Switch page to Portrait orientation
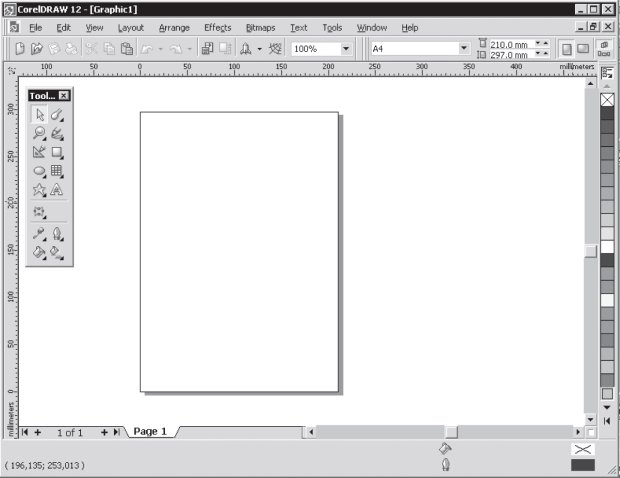The height and width of the screenshot is (478, 620). tap(567, 49)
